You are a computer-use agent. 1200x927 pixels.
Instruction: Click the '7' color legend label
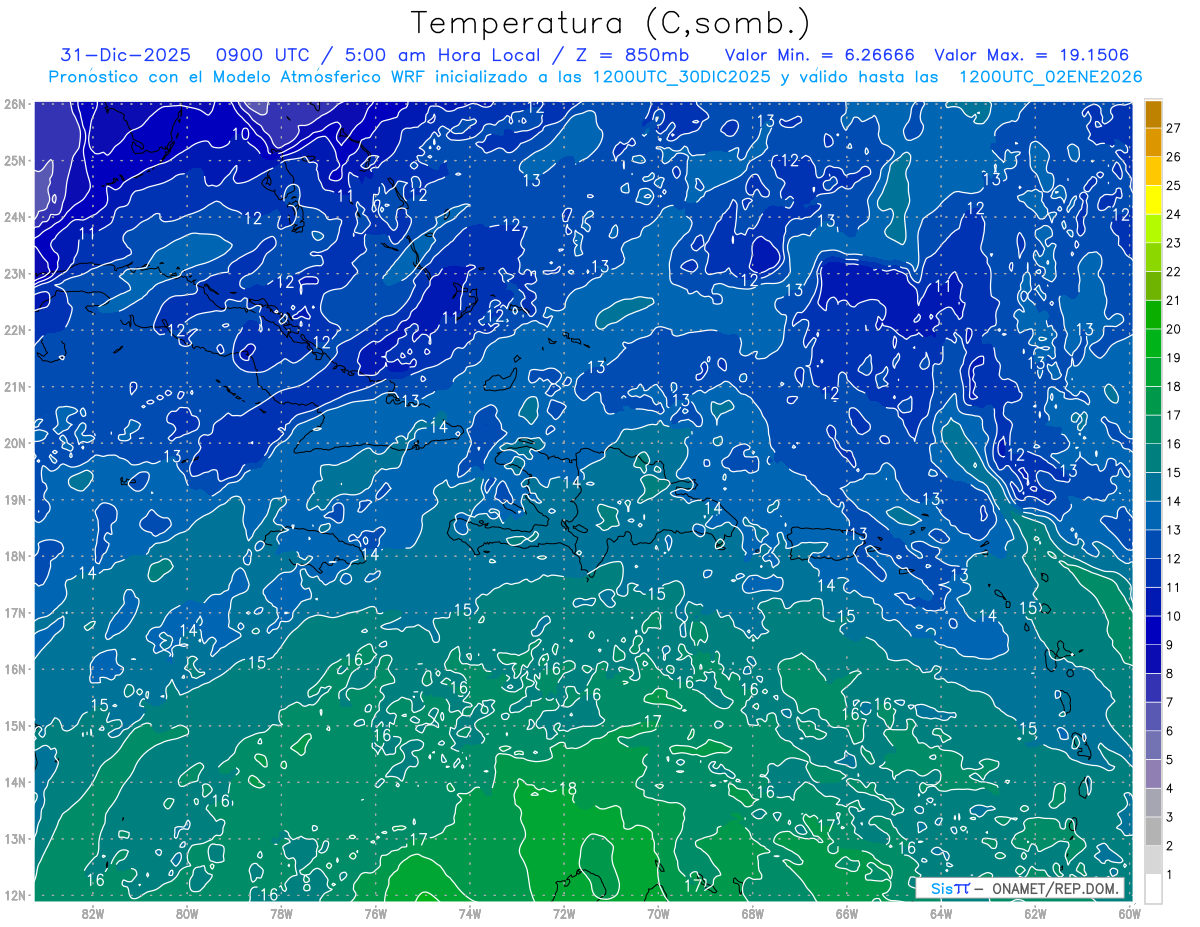tap(1169, 703)
